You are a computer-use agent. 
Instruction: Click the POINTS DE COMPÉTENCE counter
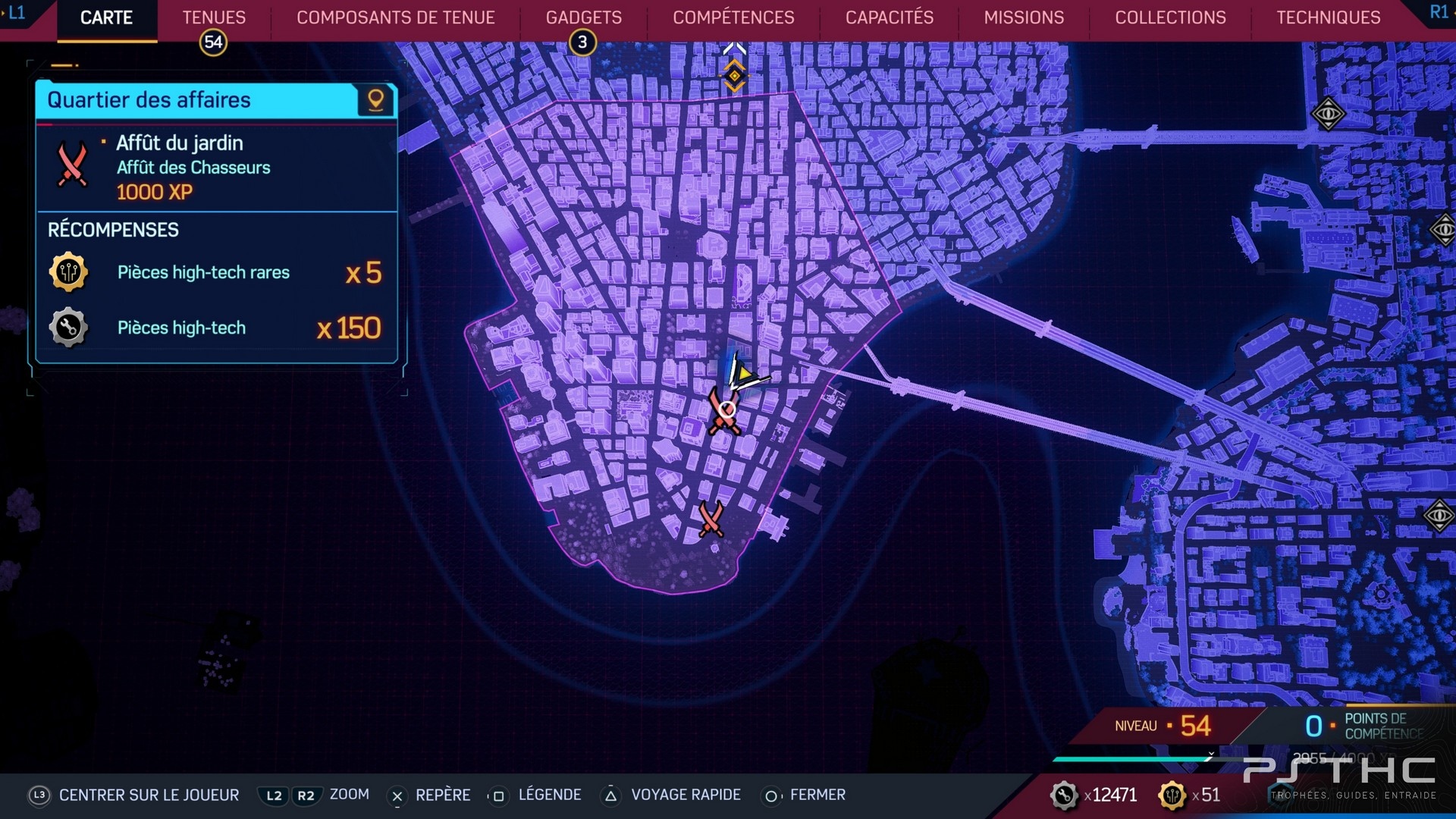[x=1365, y=726]
